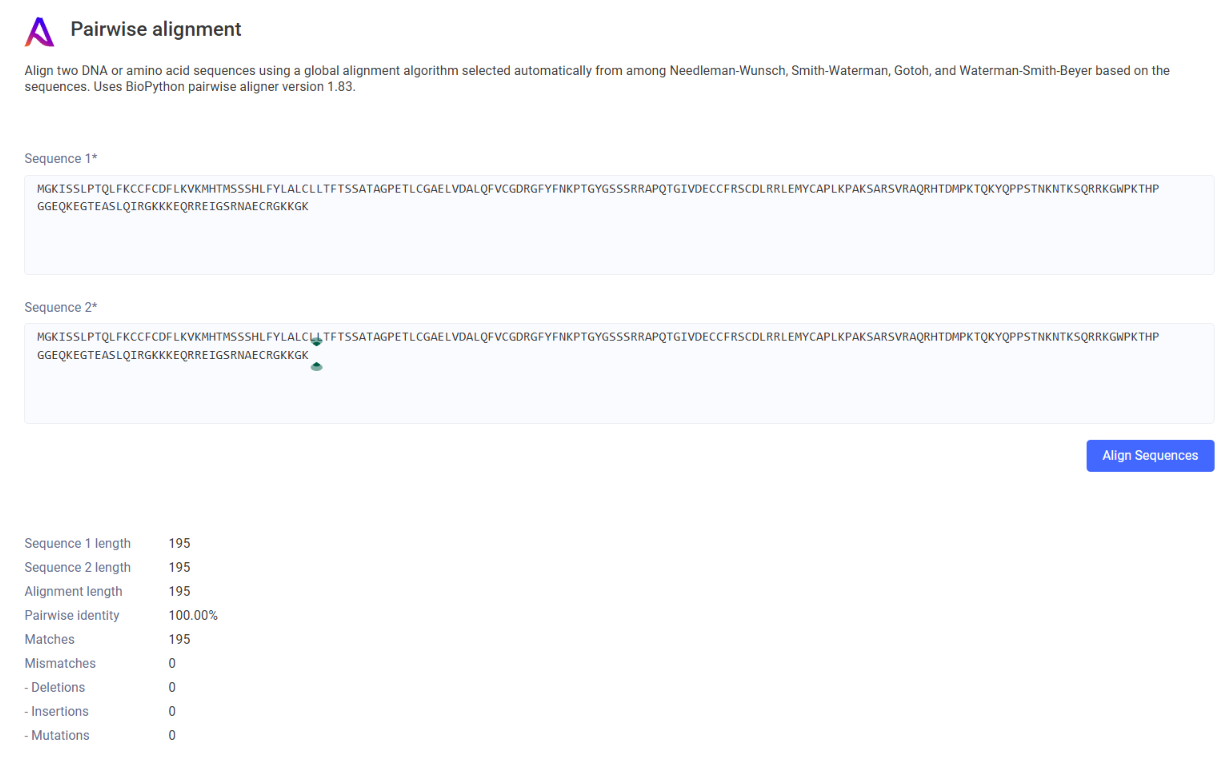Select the 0 value next to Deletions
The height and width of the screenshot is (762, 1224).
(x=172, y=687)
